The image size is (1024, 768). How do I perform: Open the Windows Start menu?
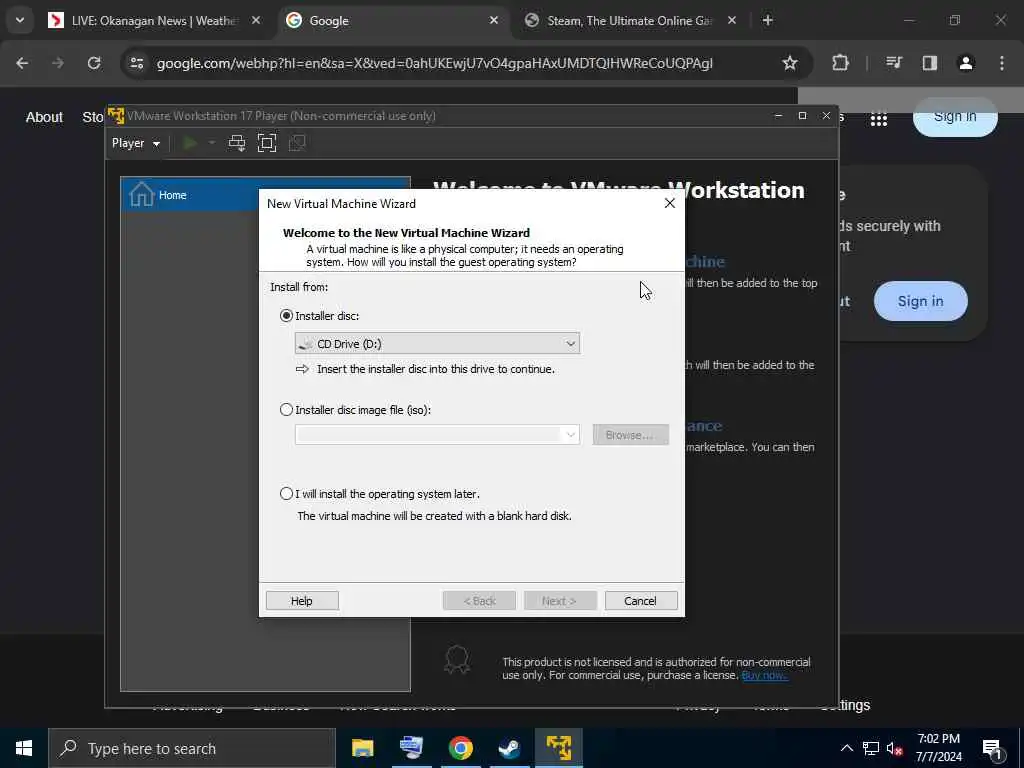point(24,748)
